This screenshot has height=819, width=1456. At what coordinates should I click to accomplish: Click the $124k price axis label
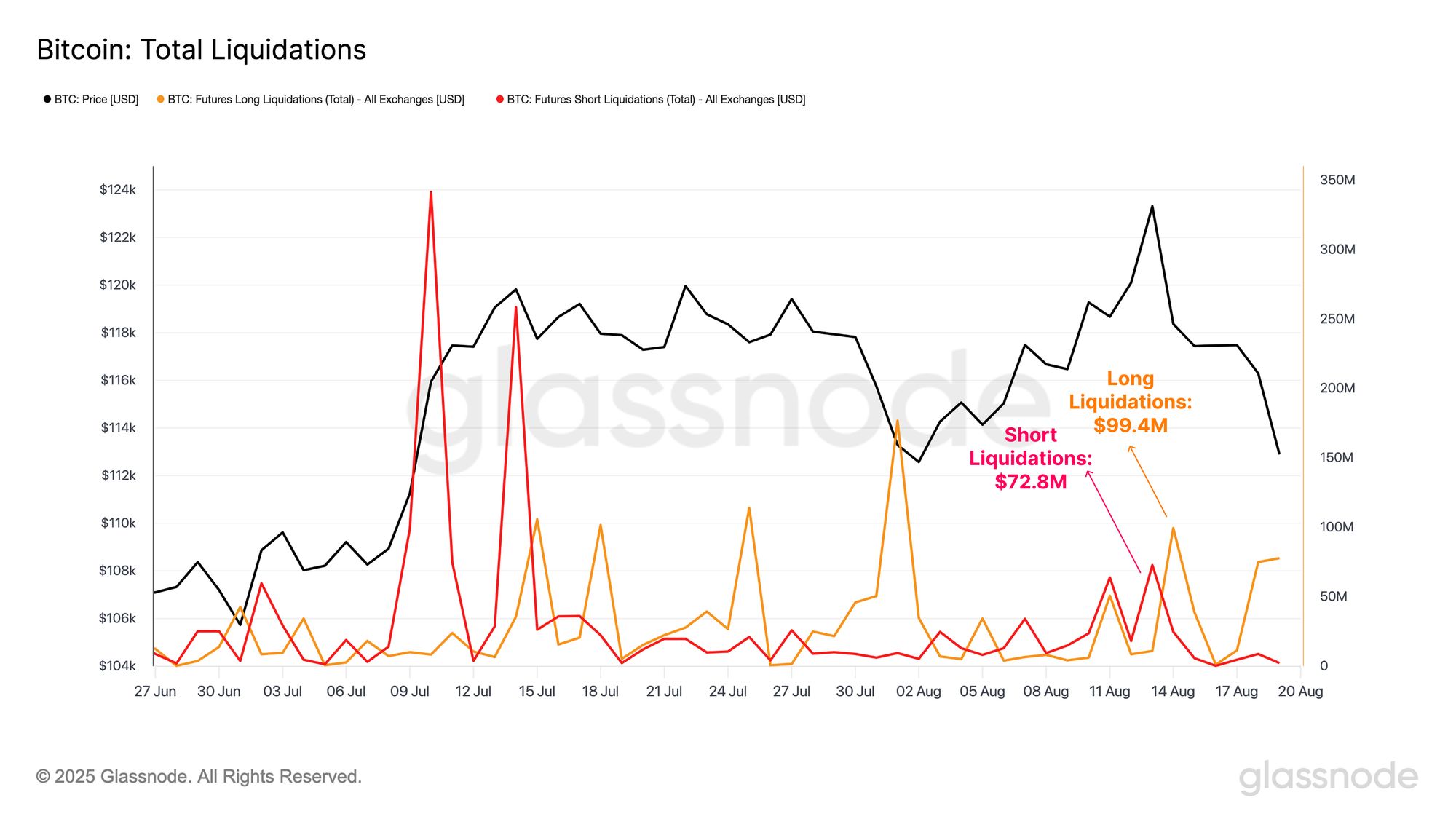pyautogui.click(x=118, y=190)
